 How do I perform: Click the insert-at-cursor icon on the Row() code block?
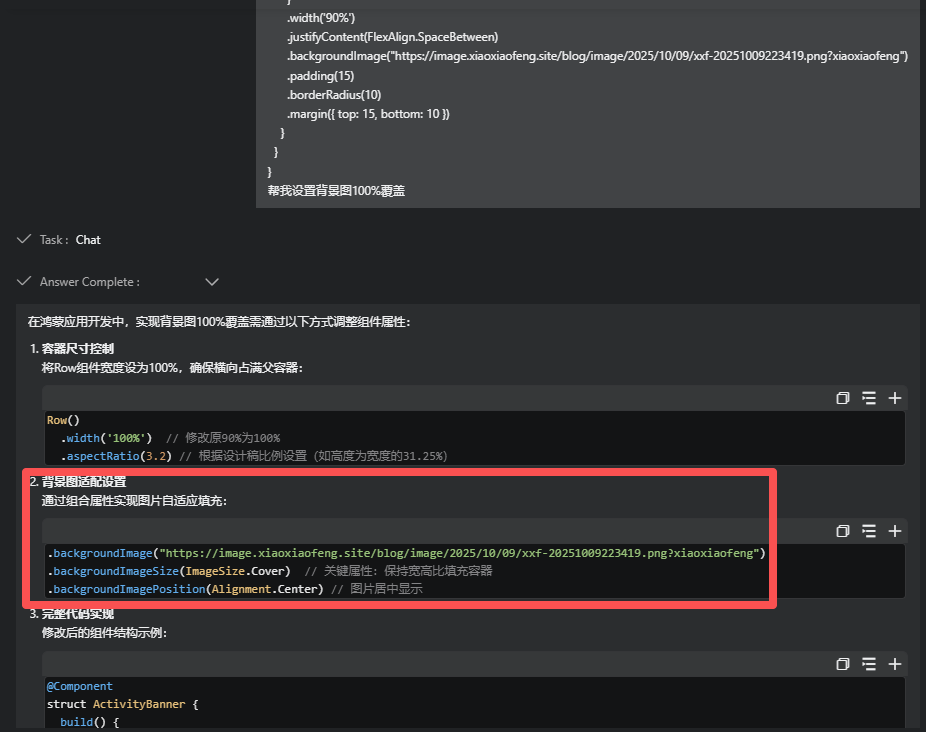869,398
